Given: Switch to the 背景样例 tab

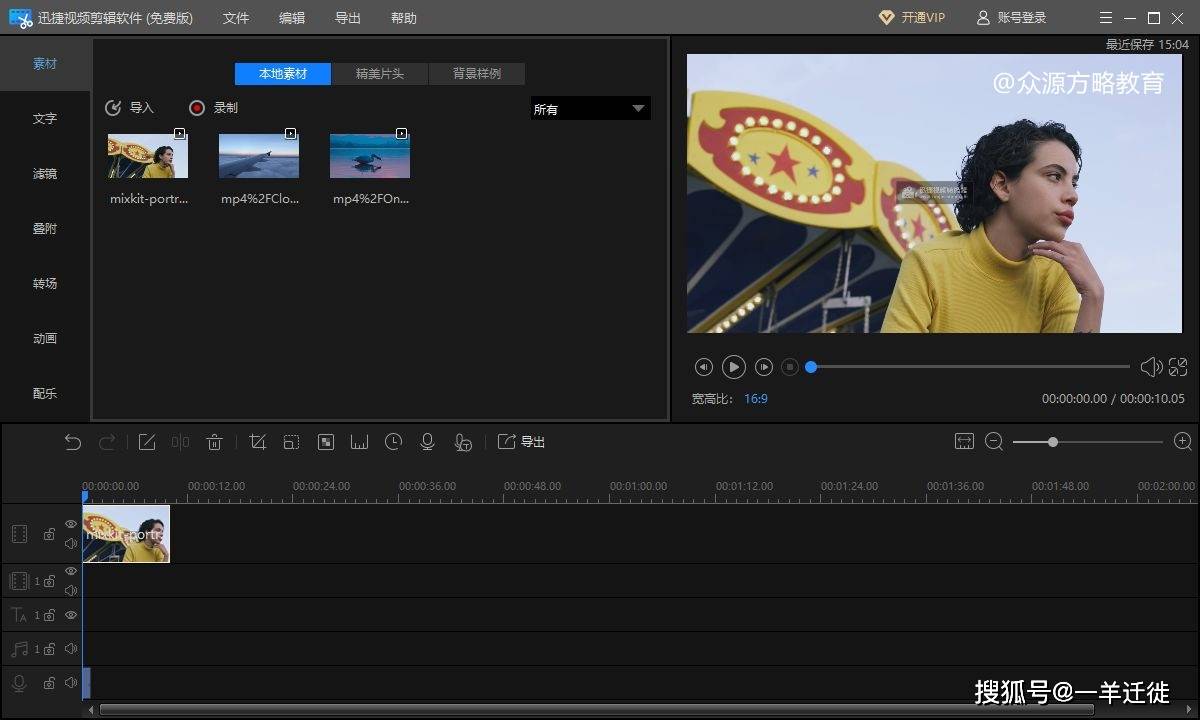Looking at the screenshot, I should pyautogui.click(x=477, y=74).
